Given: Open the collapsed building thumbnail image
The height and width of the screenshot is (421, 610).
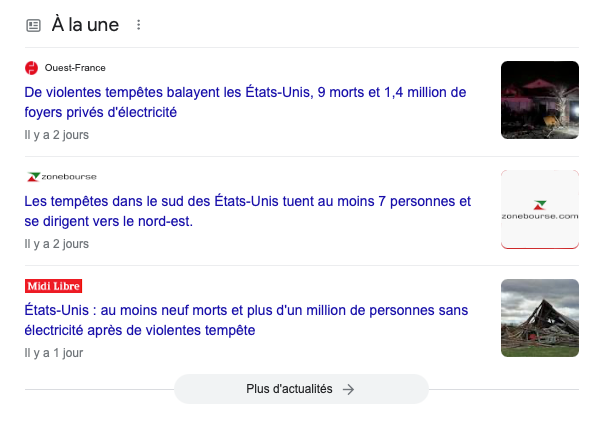Looking at the screenshot, I should [539, 318].
